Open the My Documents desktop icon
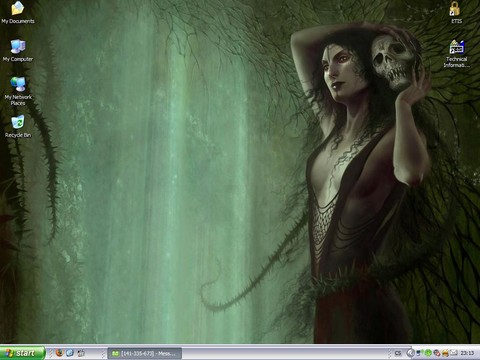The width and height of the screenshot is (480, 360). [18, 13]
